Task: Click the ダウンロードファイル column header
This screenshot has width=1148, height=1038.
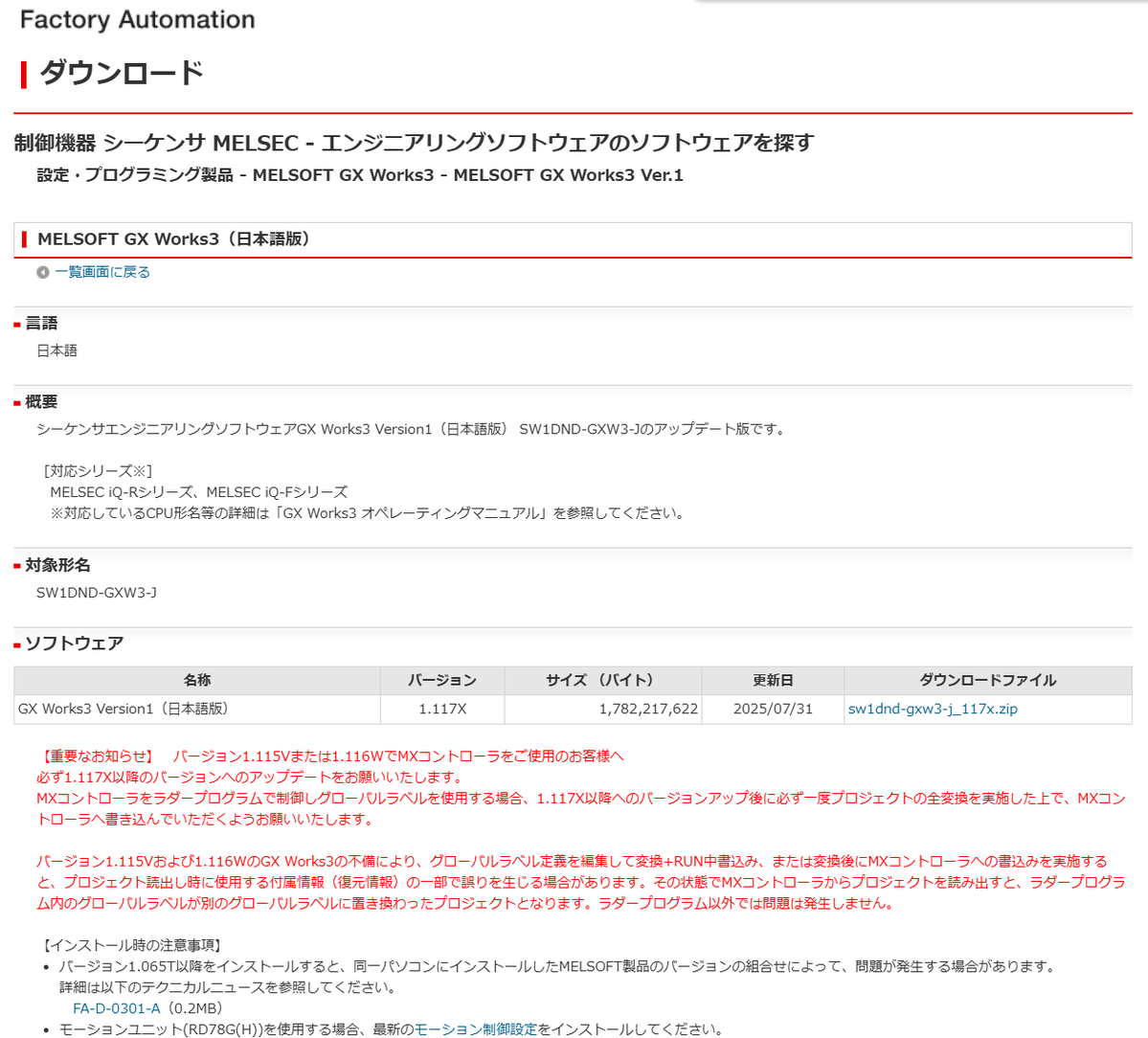Action: pyautogui.click(x=988, y=681)
